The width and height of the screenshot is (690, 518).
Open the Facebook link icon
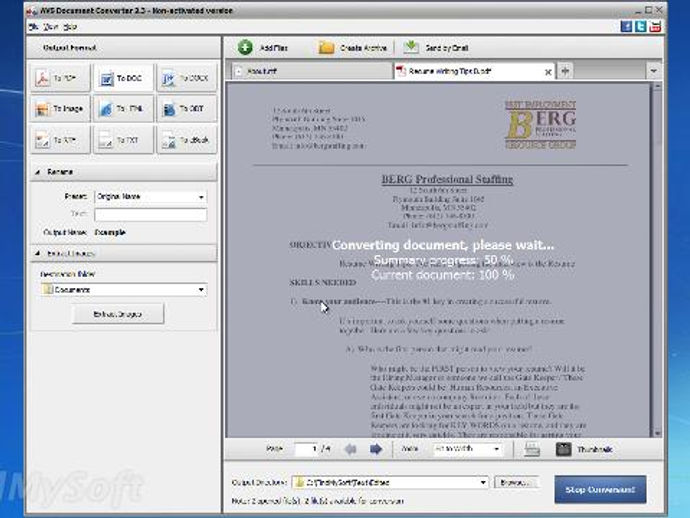point(626,26)
